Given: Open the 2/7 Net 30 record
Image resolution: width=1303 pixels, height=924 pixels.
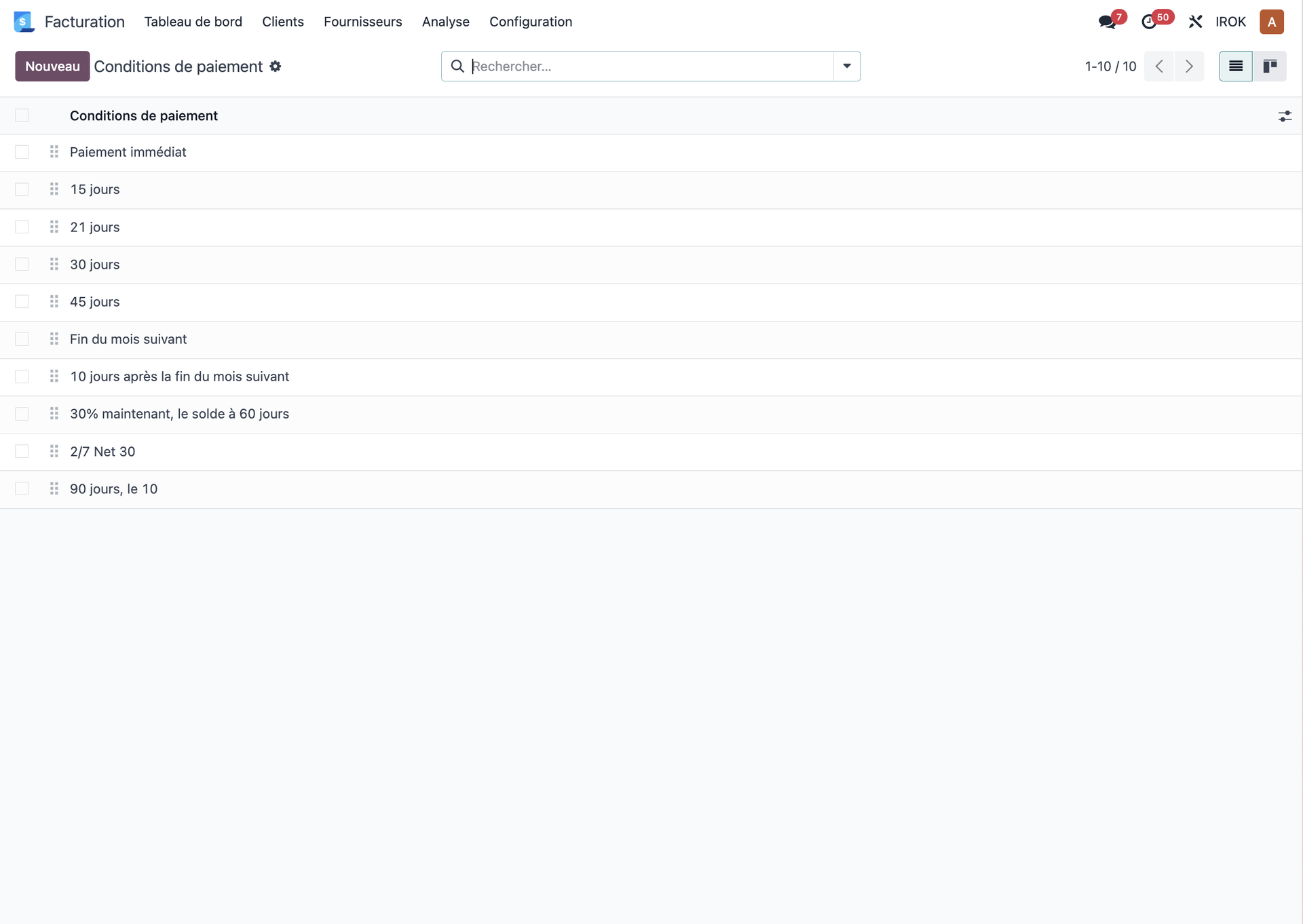Looking at the screenshot, I should pyautogui.click(x=102, y=452).
